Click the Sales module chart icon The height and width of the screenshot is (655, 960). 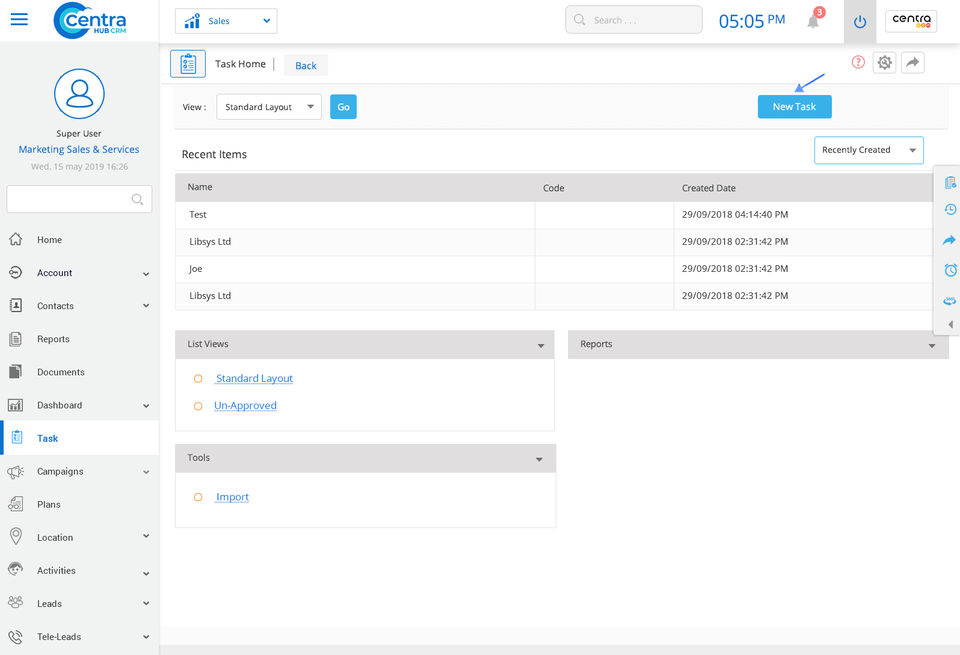pos(192,21)
